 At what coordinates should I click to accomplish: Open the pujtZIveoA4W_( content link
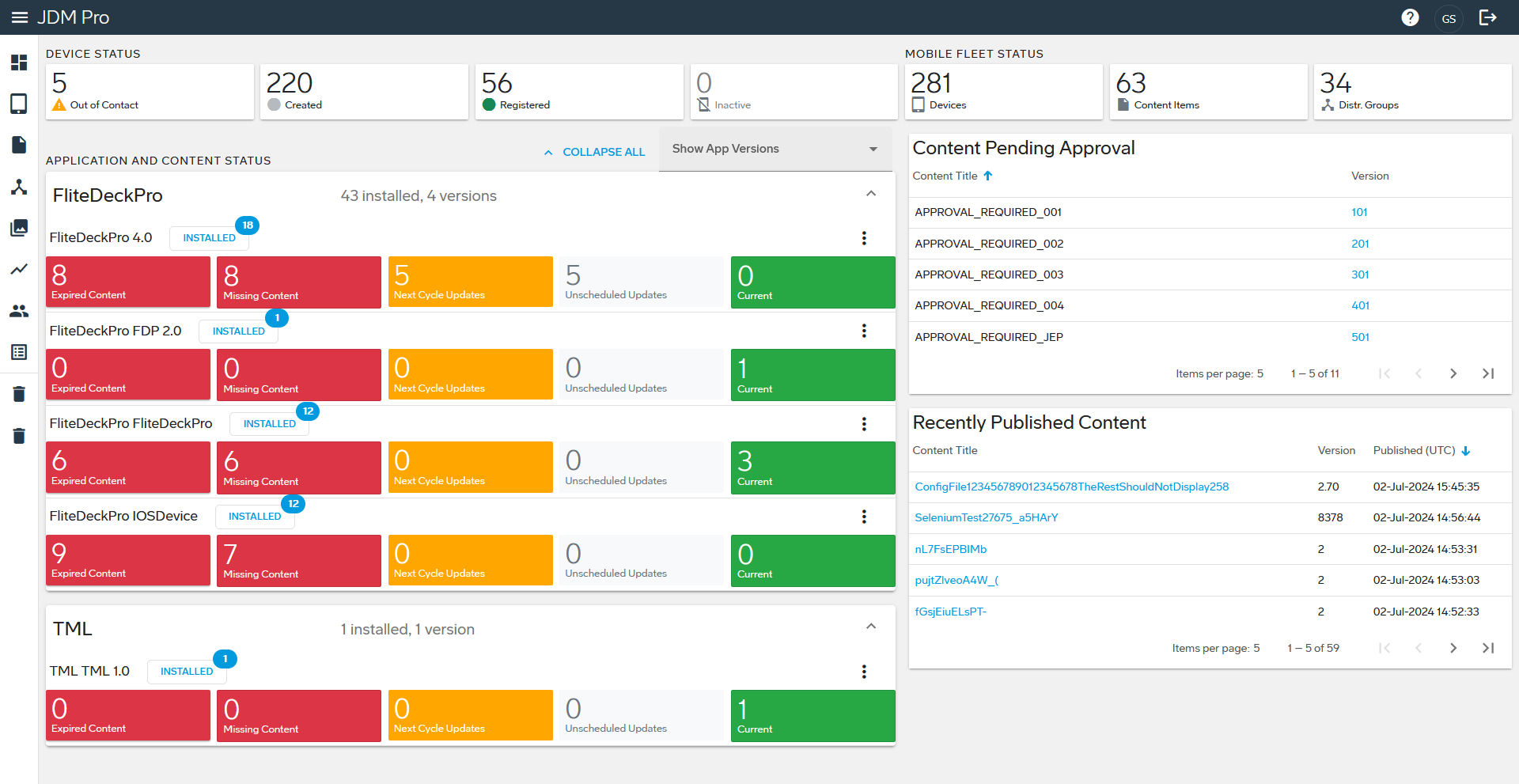956,580
